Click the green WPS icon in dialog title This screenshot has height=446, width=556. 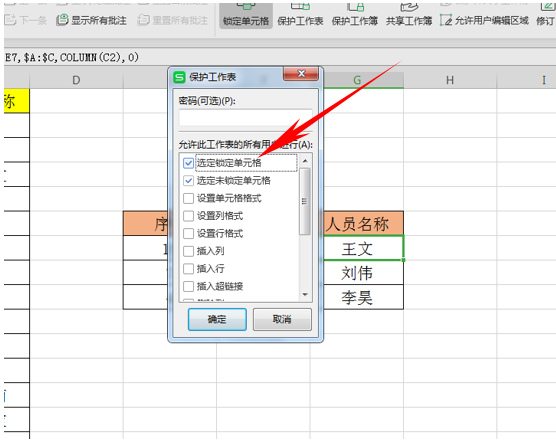179,77
